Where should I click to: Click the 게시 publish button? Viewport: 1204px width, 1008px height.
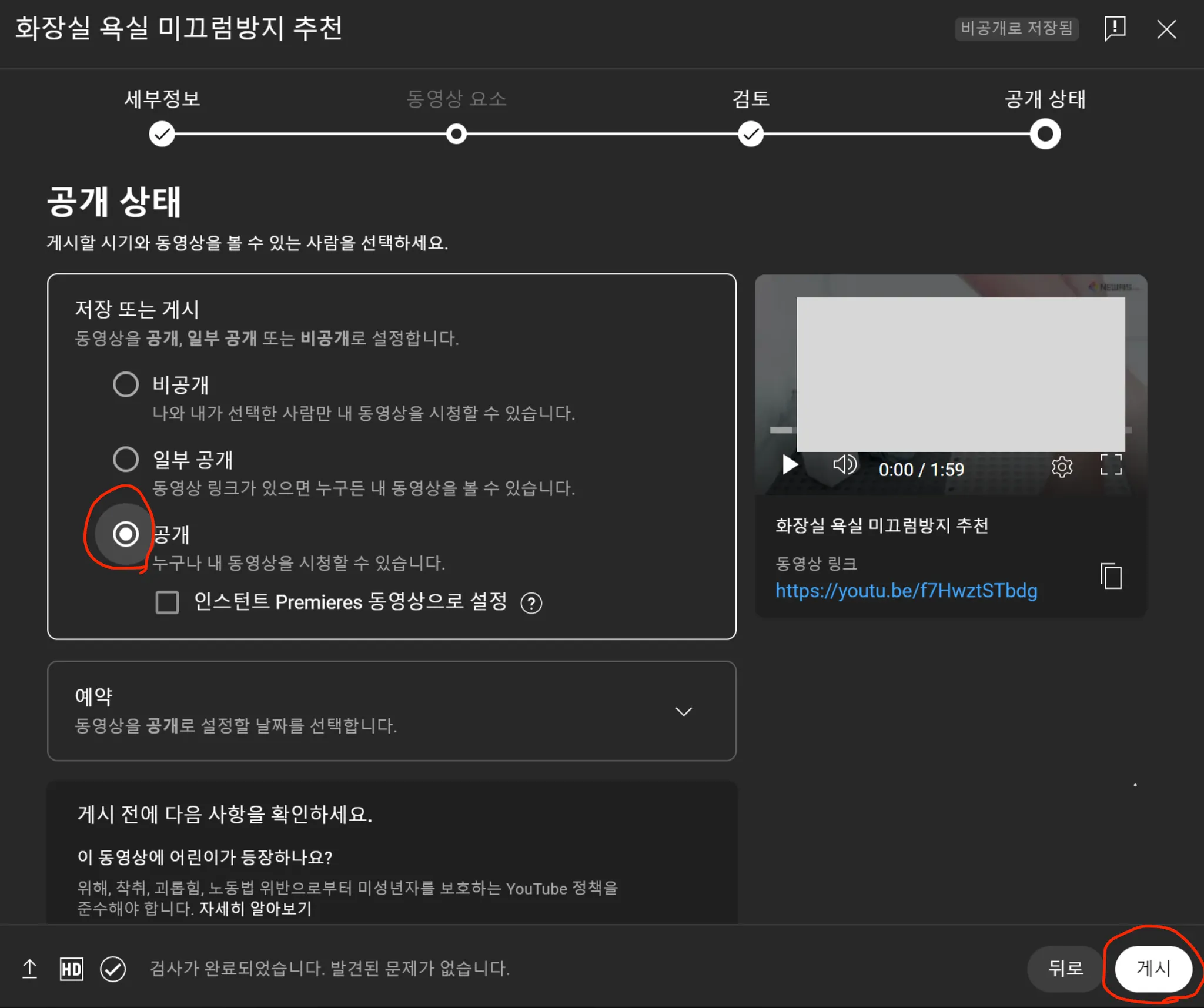[1153, 968]
